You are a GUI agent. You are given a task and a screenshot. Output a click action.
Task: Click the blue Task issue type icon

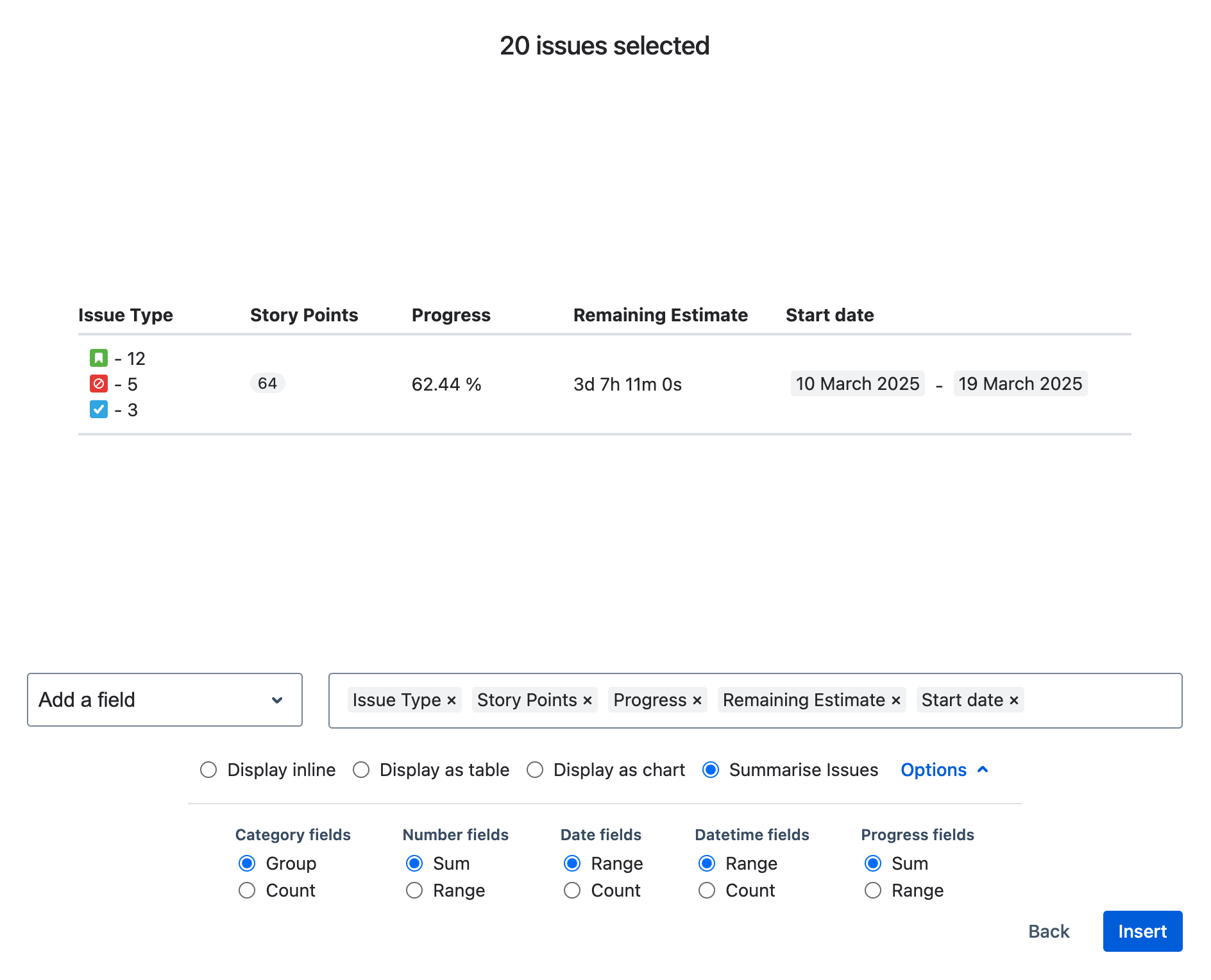point(99,409)
